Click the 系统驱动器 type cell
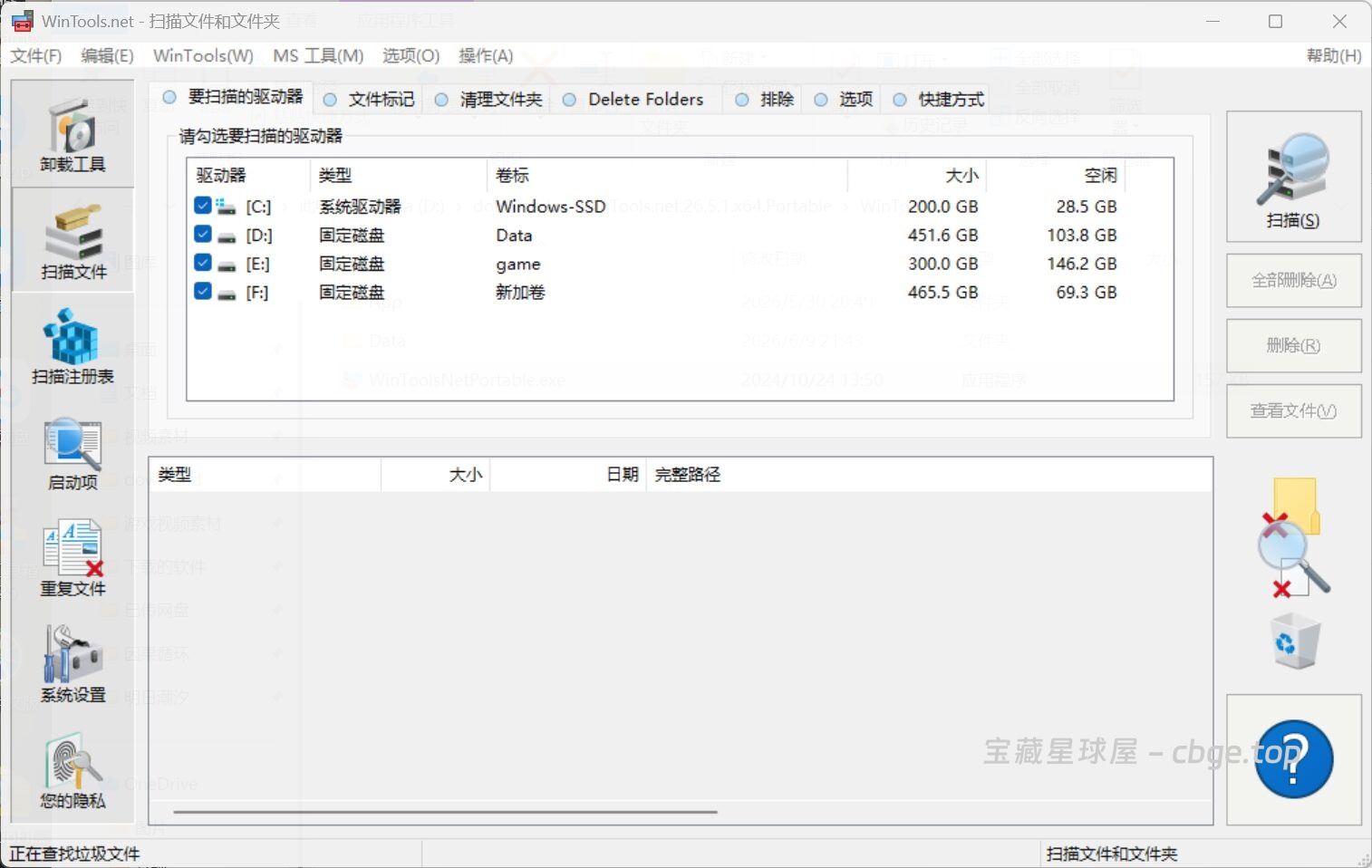This screenshot has height=868, width=1372. (360, 207)
